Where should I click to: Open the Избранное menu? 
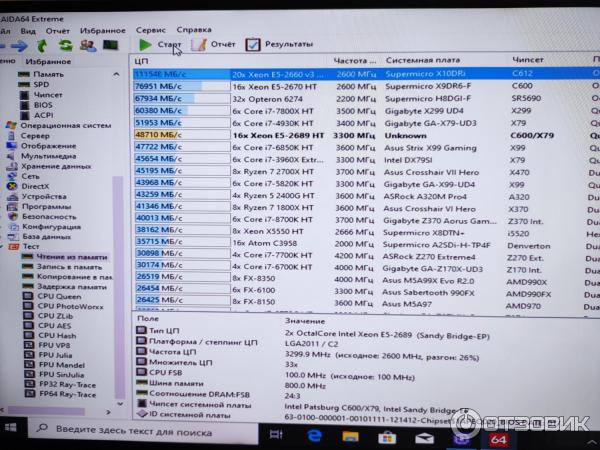pos(103,31)
